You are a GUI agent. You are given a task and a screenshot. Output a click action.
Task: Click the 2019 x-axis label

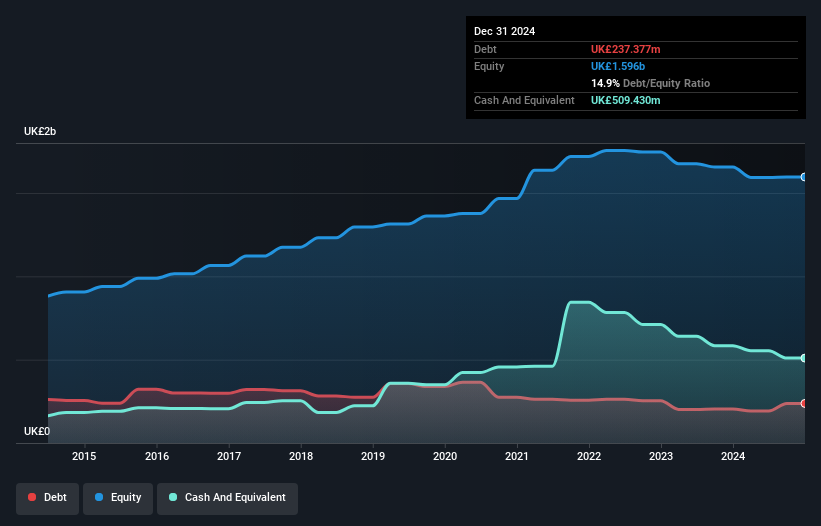[x=373, y=456]
